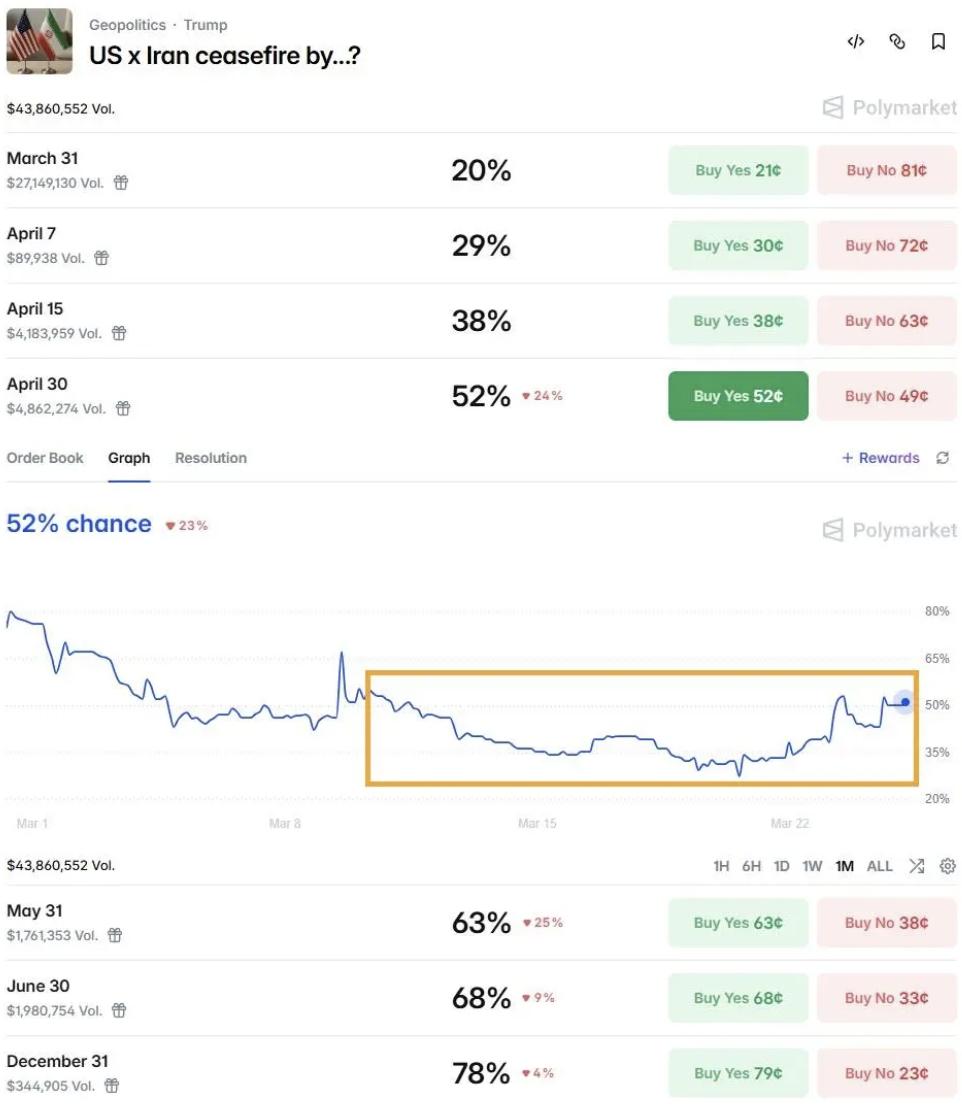Bookmark this market
The image size is (962, 1116).
pyautogui.click(x=940, y=42)
